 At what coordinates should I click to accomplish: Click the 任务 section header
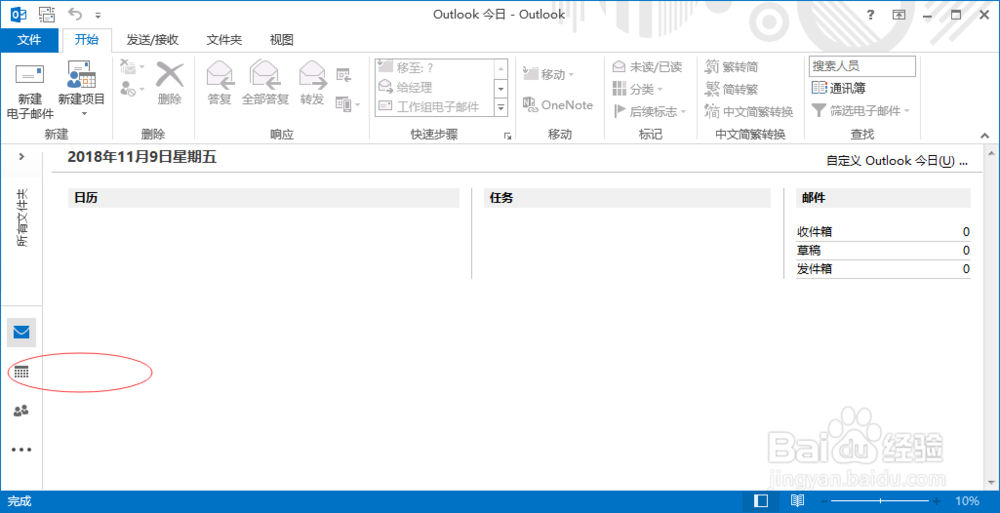627,198
